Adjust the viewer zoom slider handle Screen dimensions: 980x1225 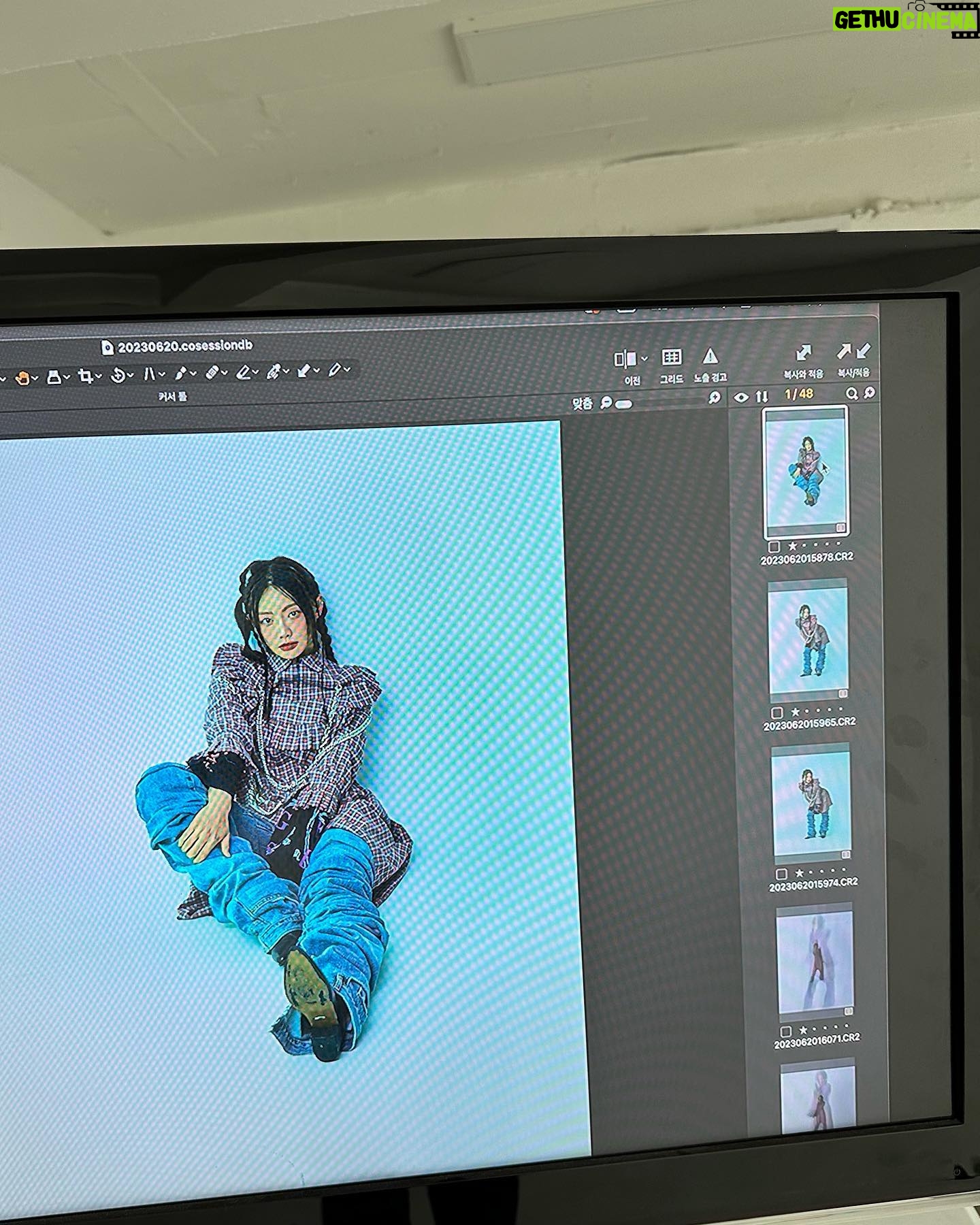(x=623, y=404)
